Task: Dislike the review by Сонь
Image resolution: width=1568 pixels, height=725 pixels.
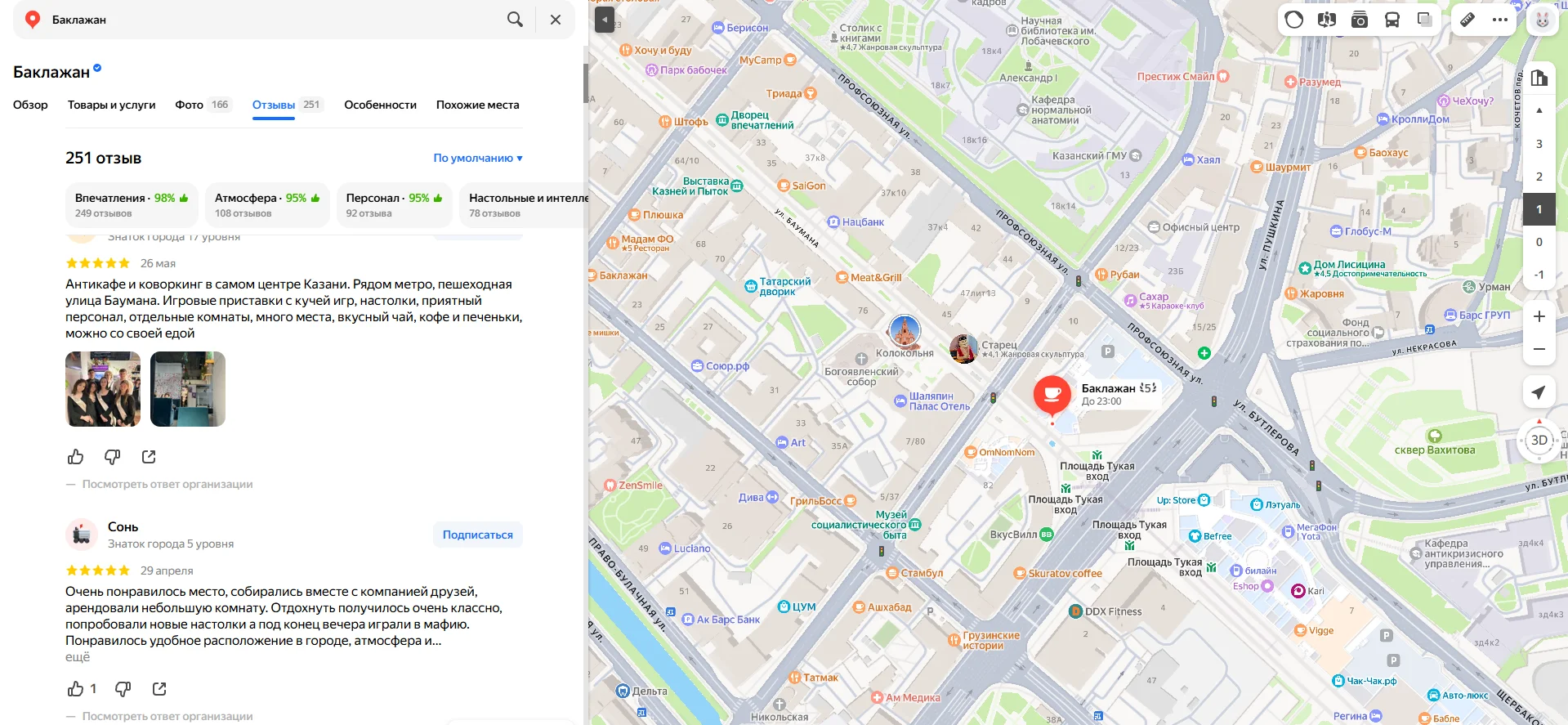Action: pos(123,689)
